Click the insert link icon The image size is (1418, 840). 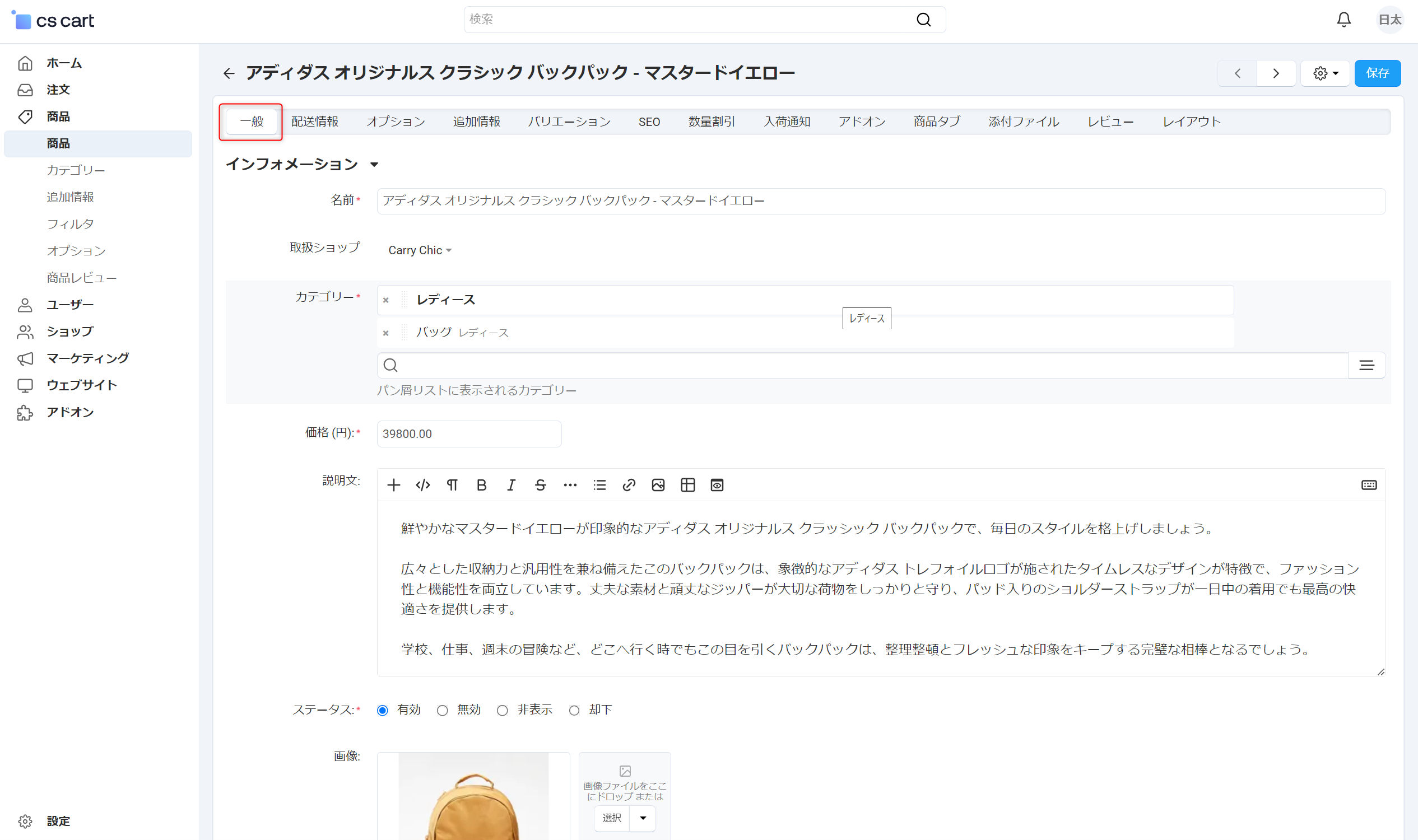629,485
